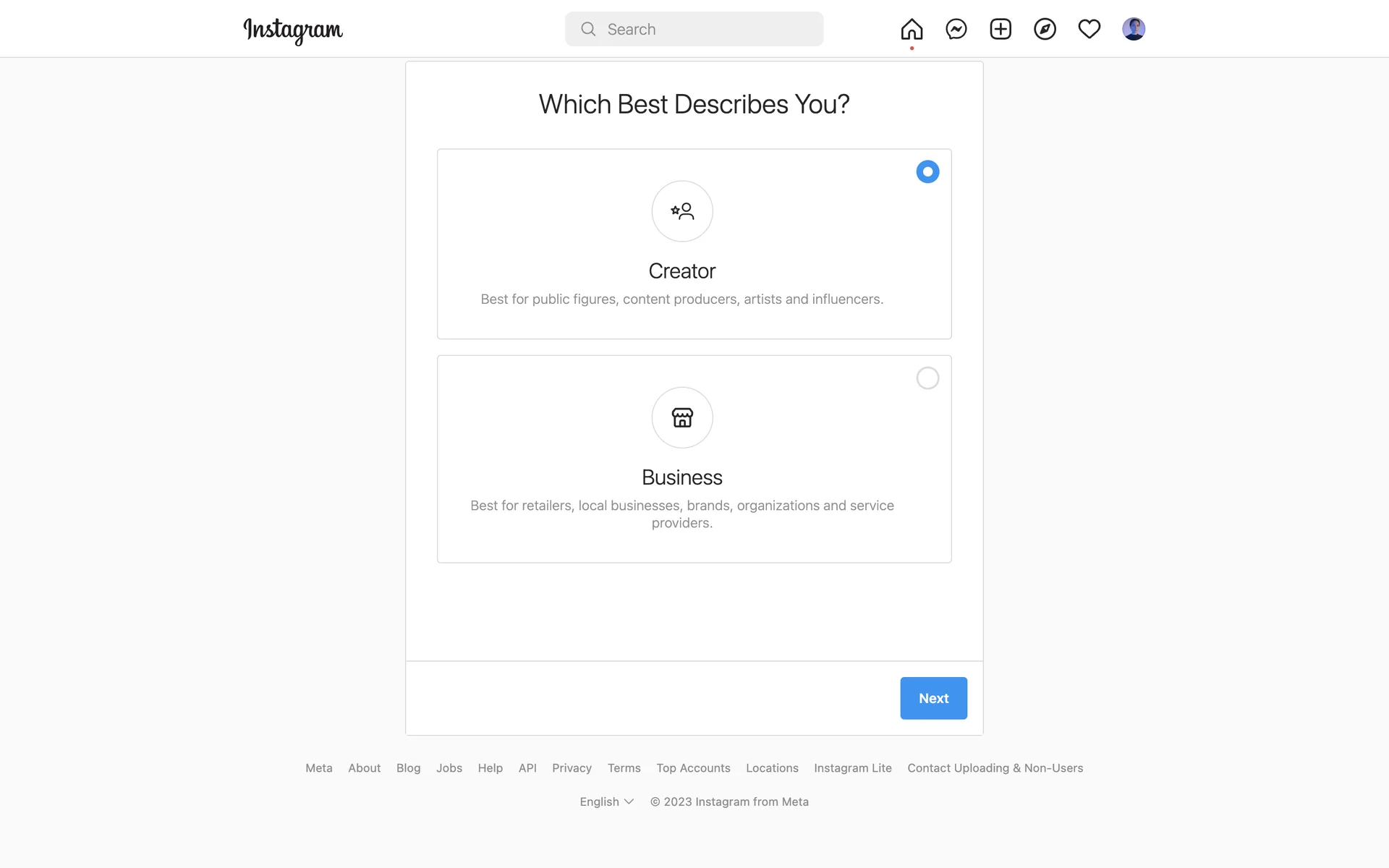Open Top Accounts footer link
Image resolution: width=1389 pixels, height=868 pixels.
(693, 768)
